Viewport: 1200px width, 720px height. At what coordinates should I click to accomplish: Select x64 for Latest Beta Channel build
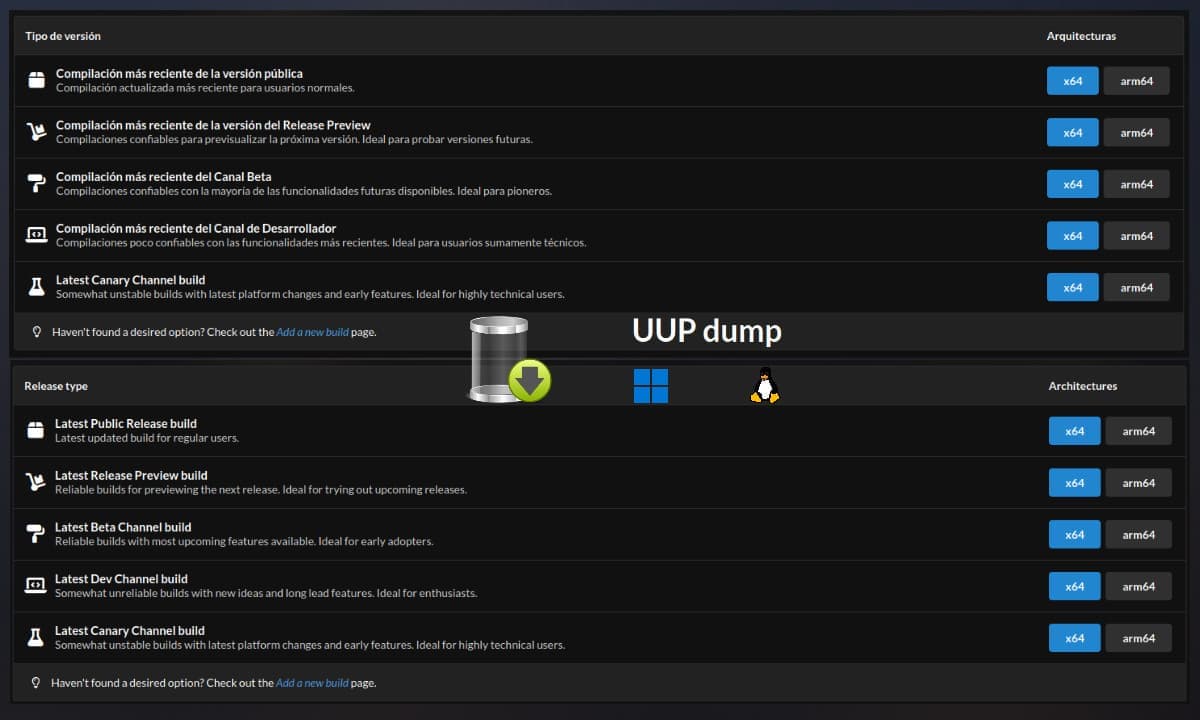[1074, 535]
